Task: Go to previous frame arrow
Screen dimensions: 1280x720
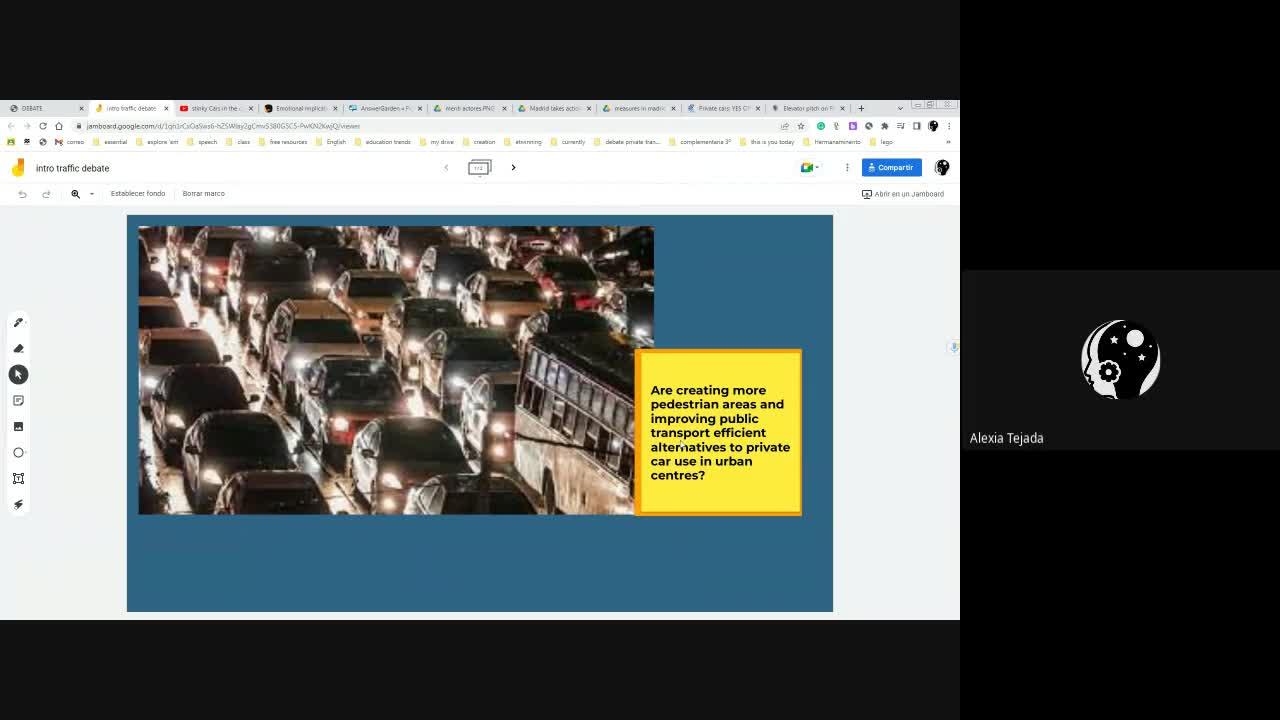Action: point(446,167)
